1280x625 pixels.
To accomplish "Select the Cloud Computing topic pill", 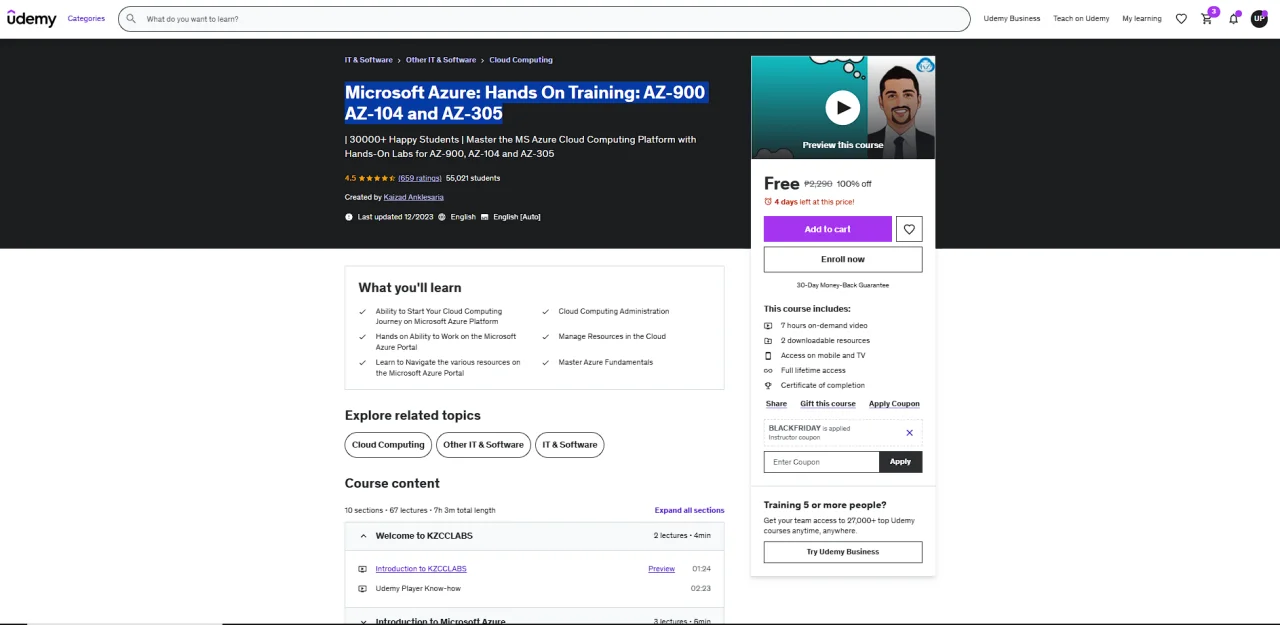I will click(388, 445).
